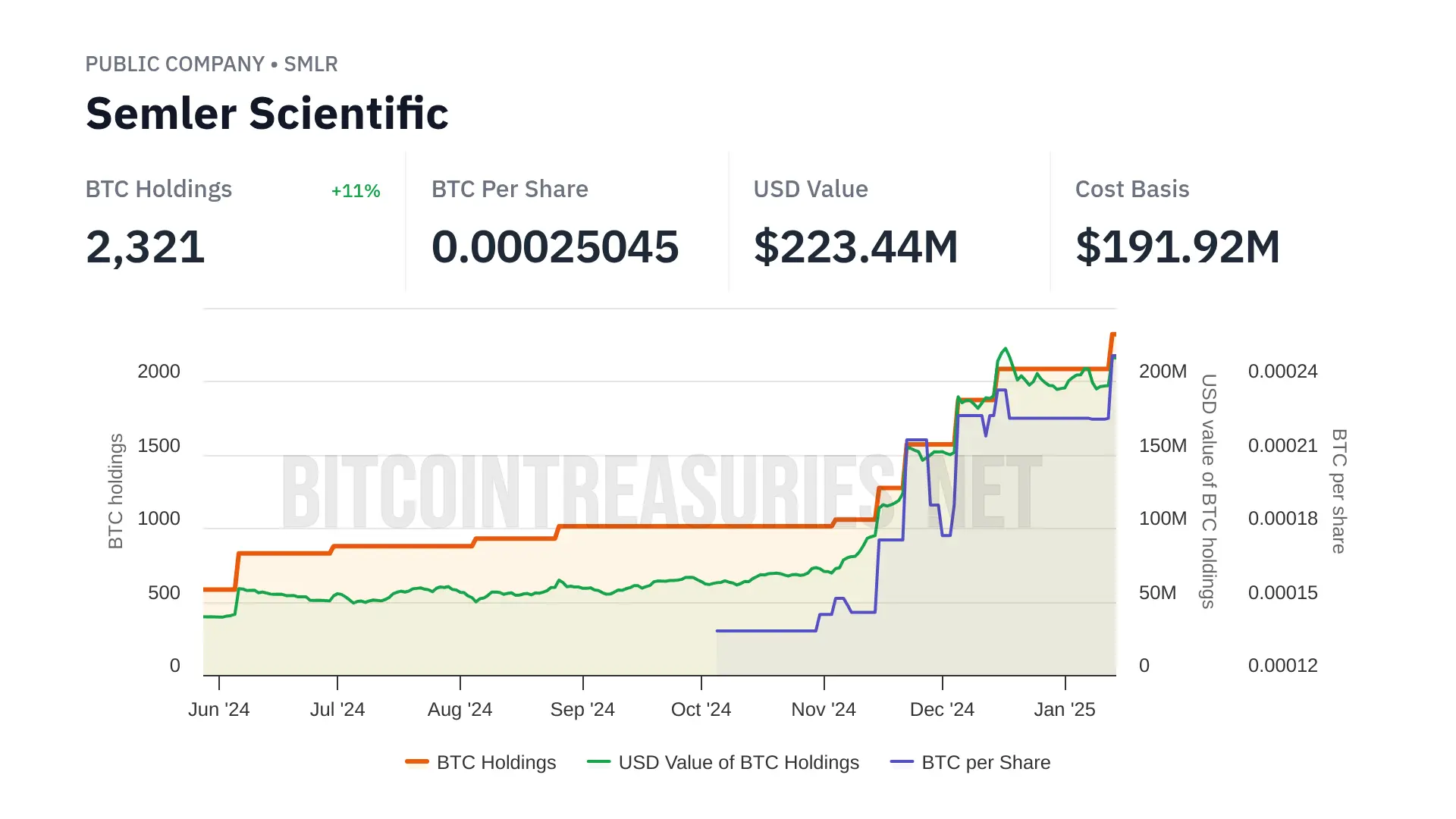Click the Cost Basis figure $191.92M
This screenshot has height=819, width=1456.
tap(1178, 247)
